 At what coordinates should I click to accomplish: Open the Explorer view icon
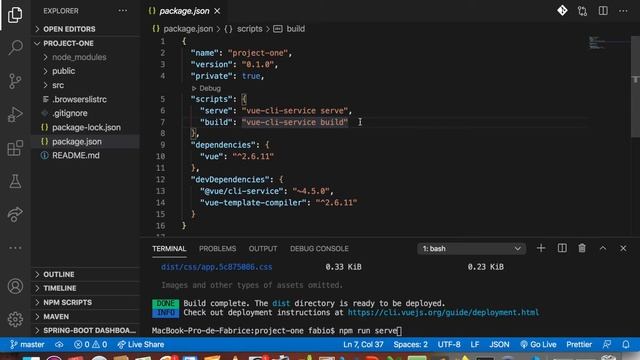pyautogui.click(x=15, y=15)
